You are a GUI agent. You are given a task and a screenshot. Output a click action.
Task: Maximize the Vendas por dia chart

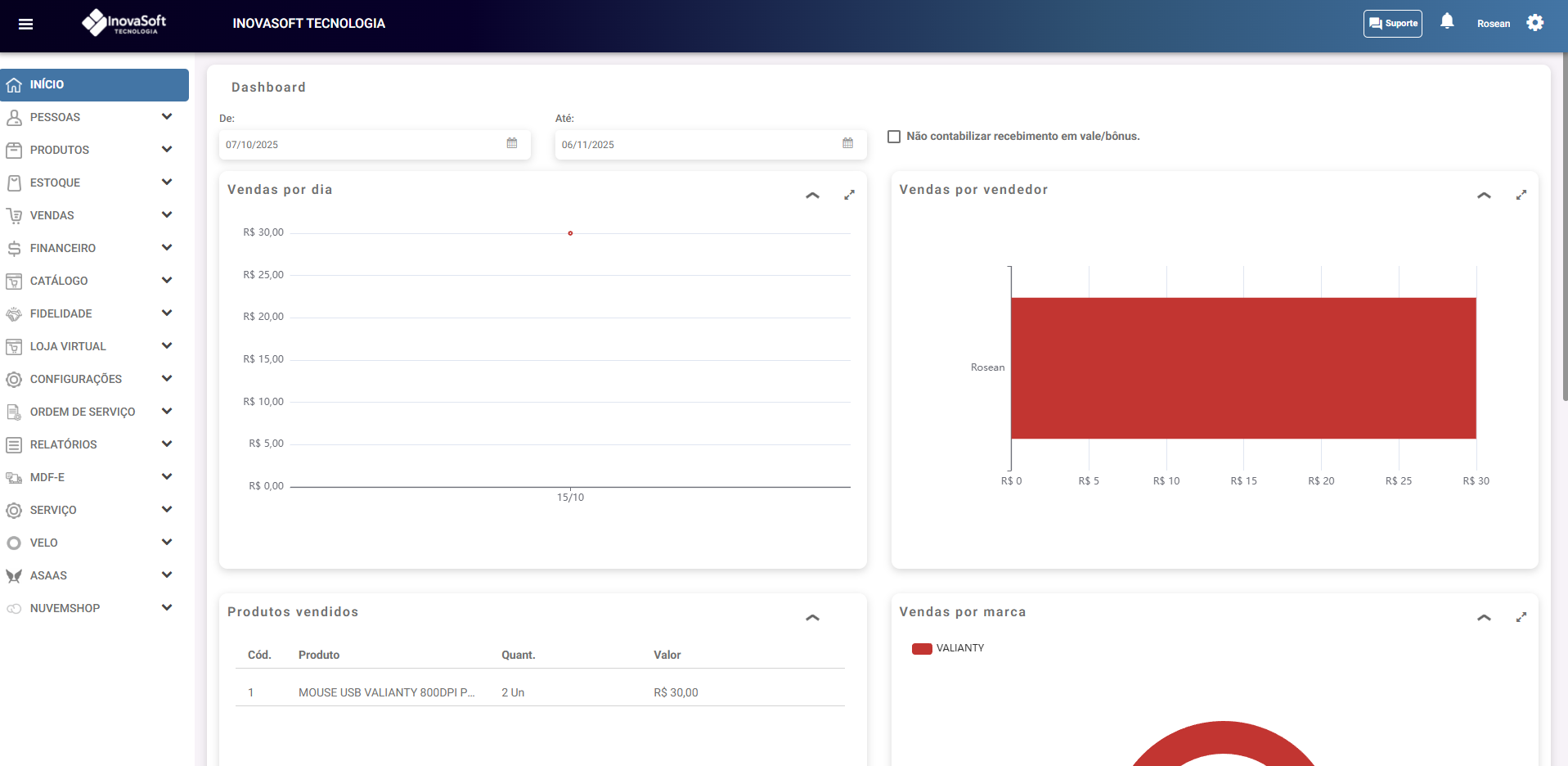pyautogui.click(x=849, y=195)
